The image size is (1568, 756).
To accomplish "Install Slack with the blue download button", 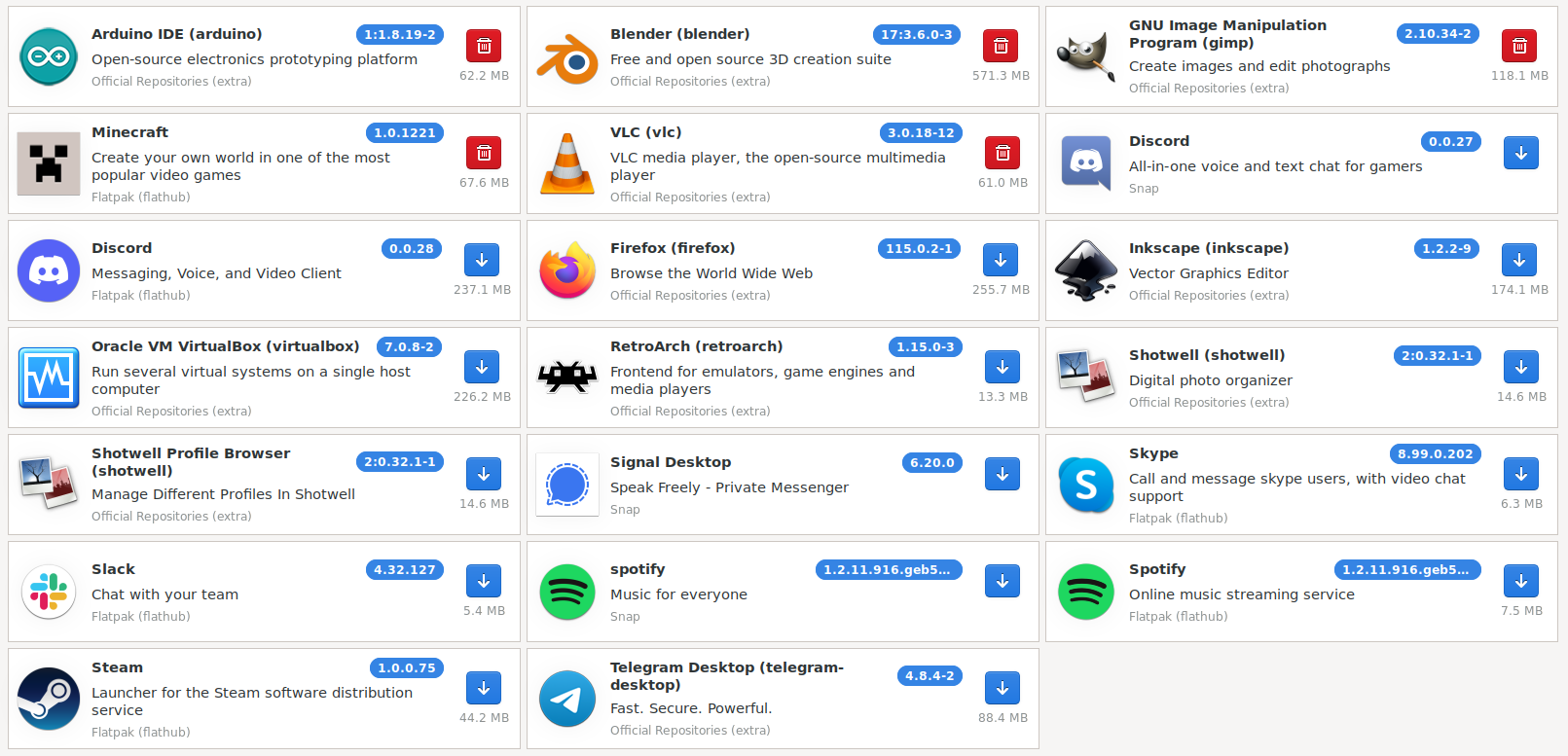I will coord(484,581).
